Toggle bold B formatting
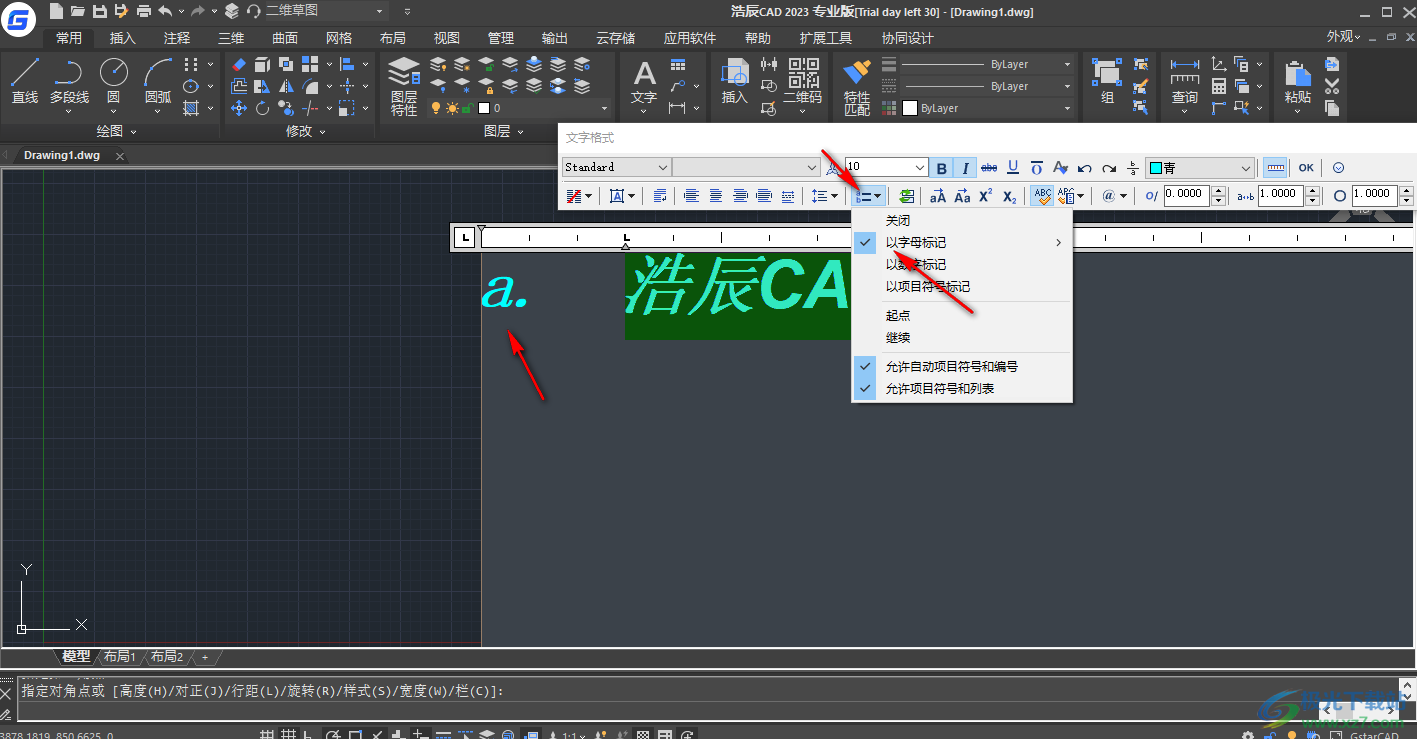1417x739 pixels. pyautogui.click(x=941, y=168)
